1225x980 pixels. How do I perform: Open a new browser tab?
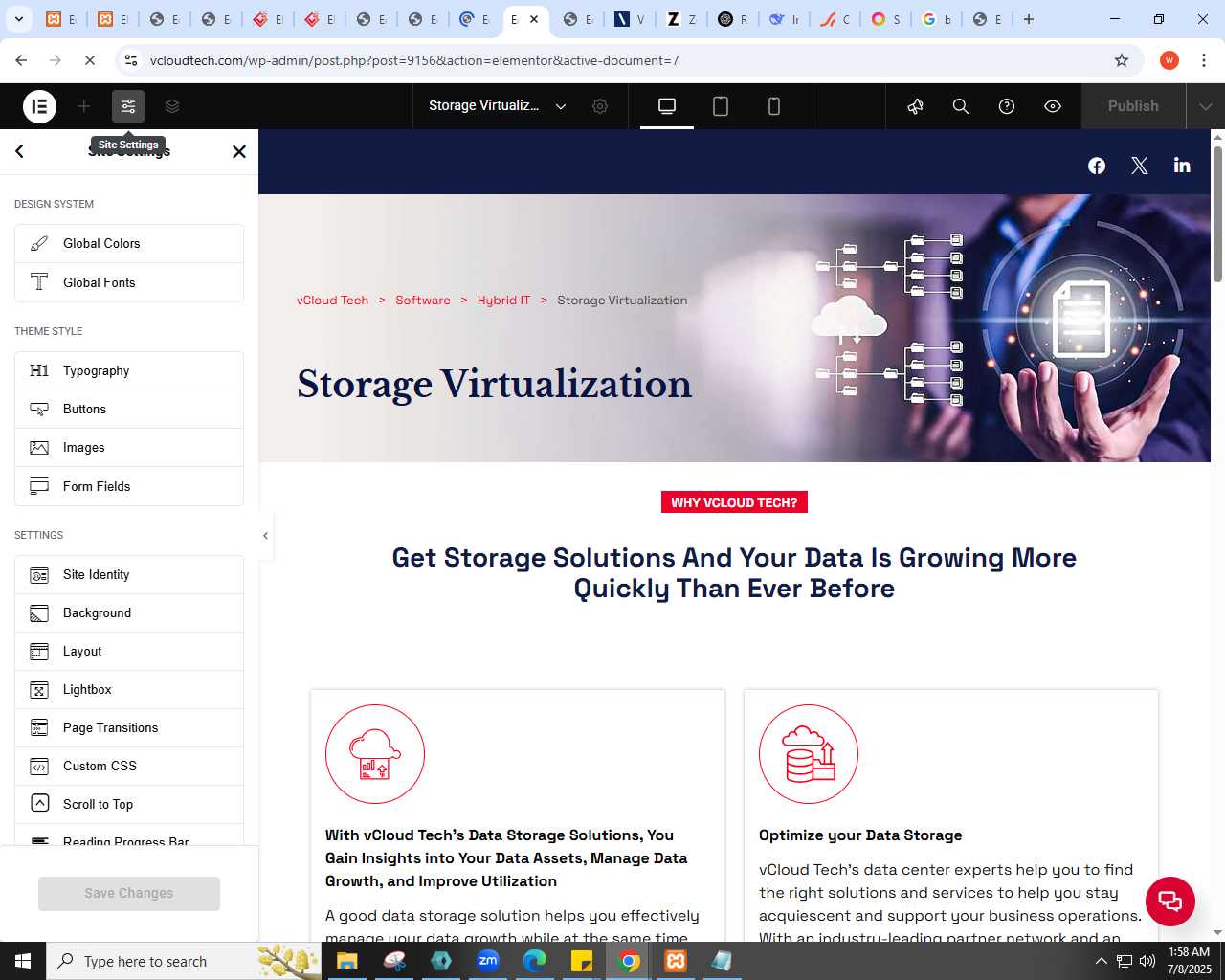(x=1029, y=19)
